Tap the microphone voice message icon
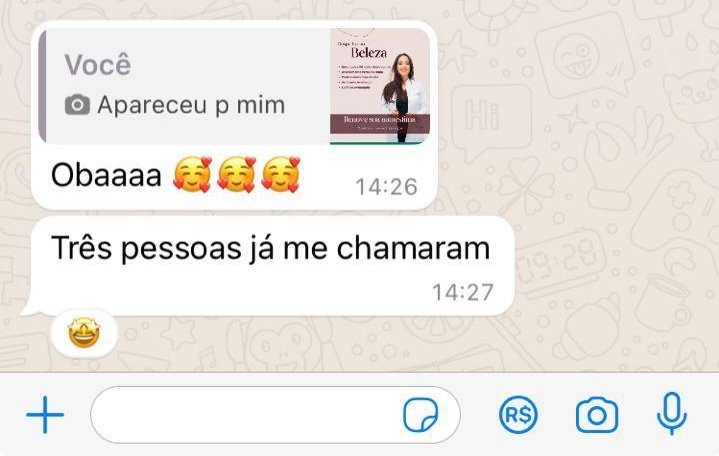This screenshot has width=719, height=456. tap(672, 414)
